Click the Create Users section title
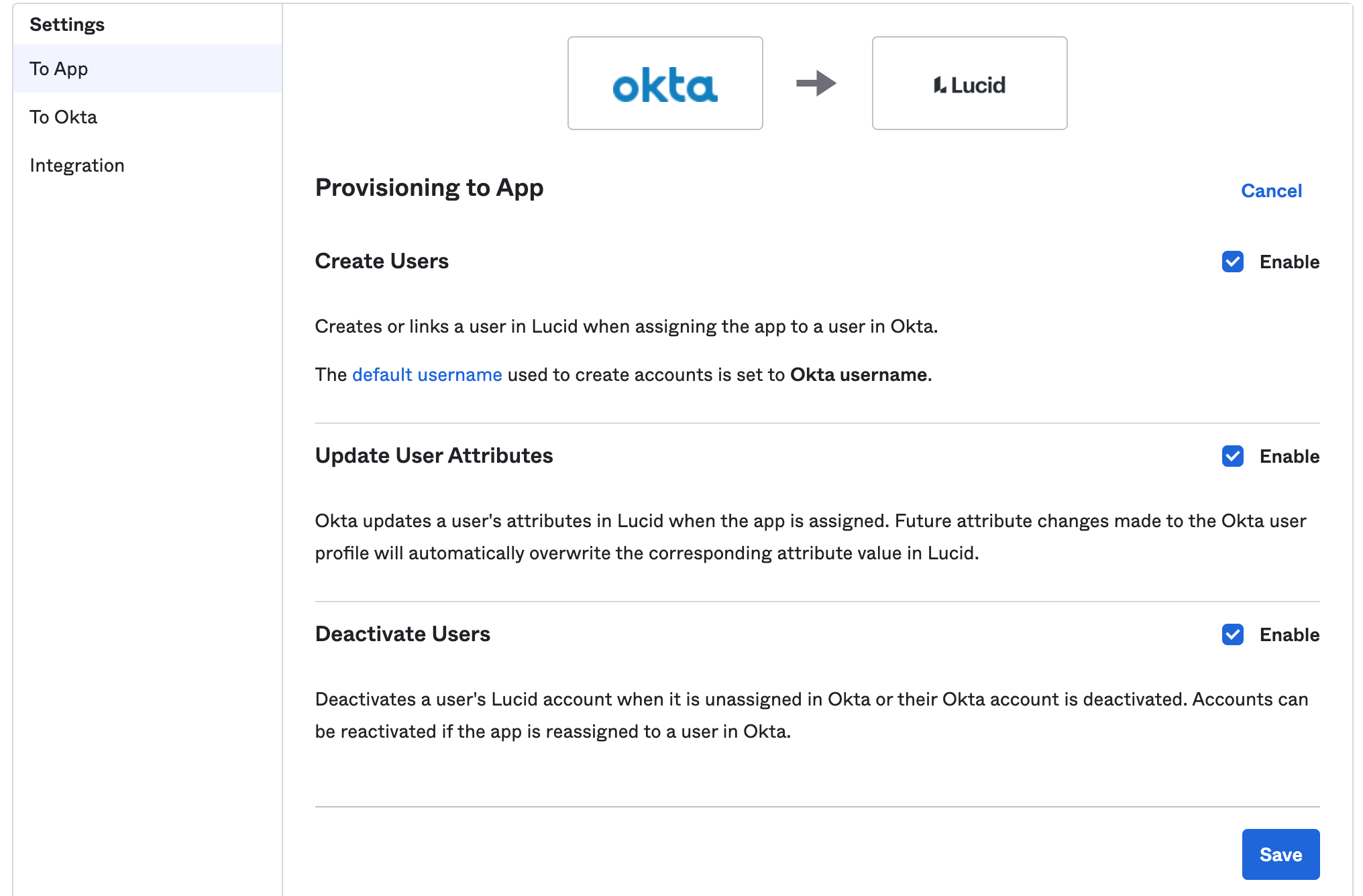Screen dimensions: 1363x896 (x=382, y=261)
